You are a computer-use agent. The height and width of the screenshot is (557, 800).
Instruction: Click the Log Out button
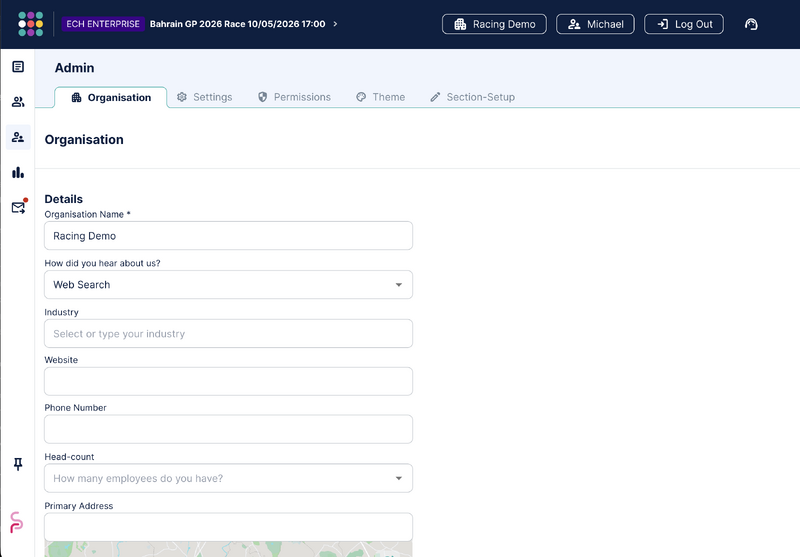[684, 24]
